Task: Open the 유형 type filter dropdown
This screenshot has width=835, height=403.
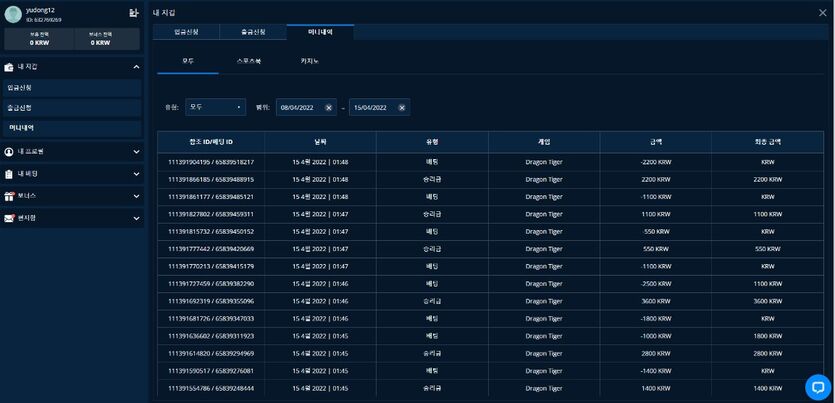Action: pos(216,108)
